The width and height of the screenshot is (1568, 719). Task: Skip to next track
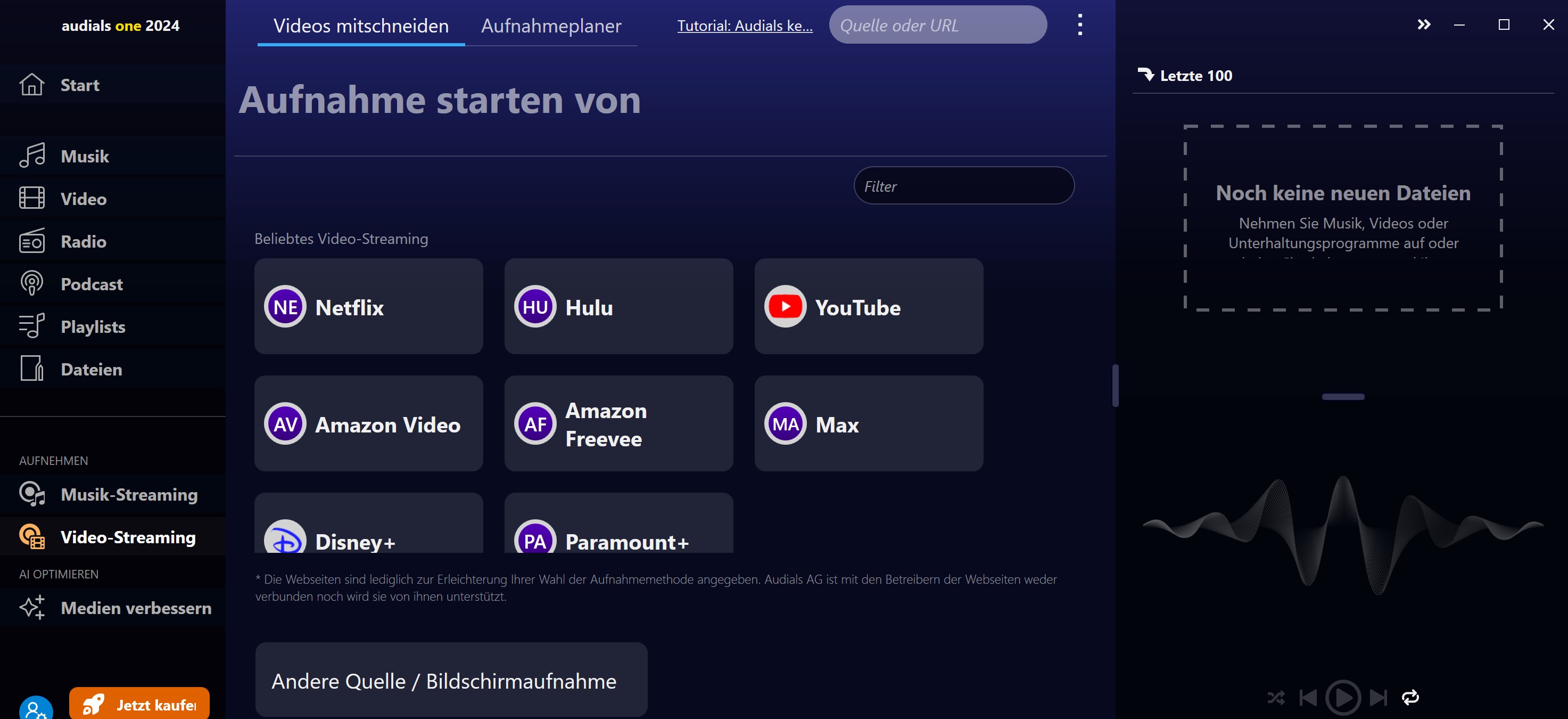[x=1378, y=697]
